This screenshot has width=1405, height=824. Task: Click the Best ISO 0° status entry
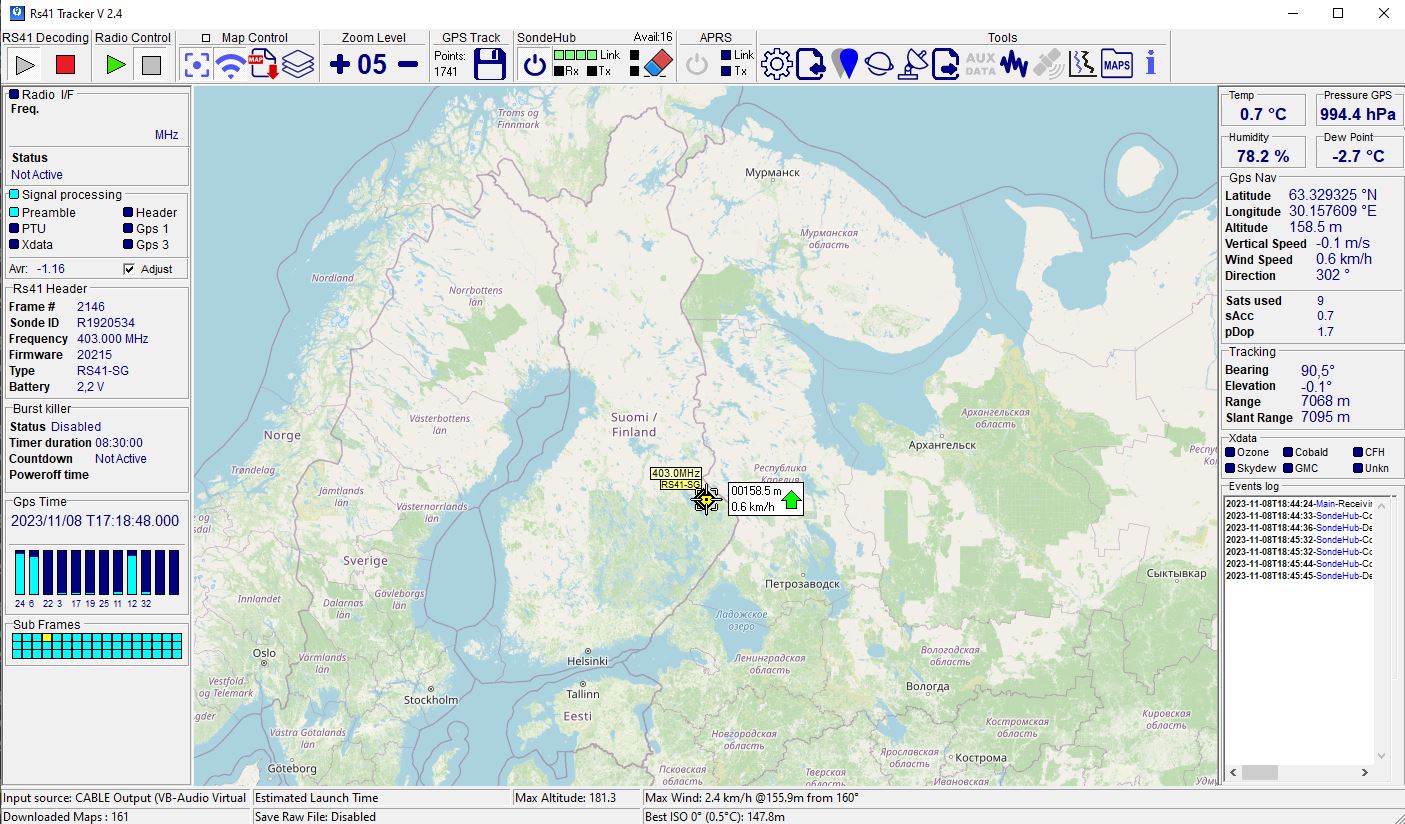coord(715,816)
